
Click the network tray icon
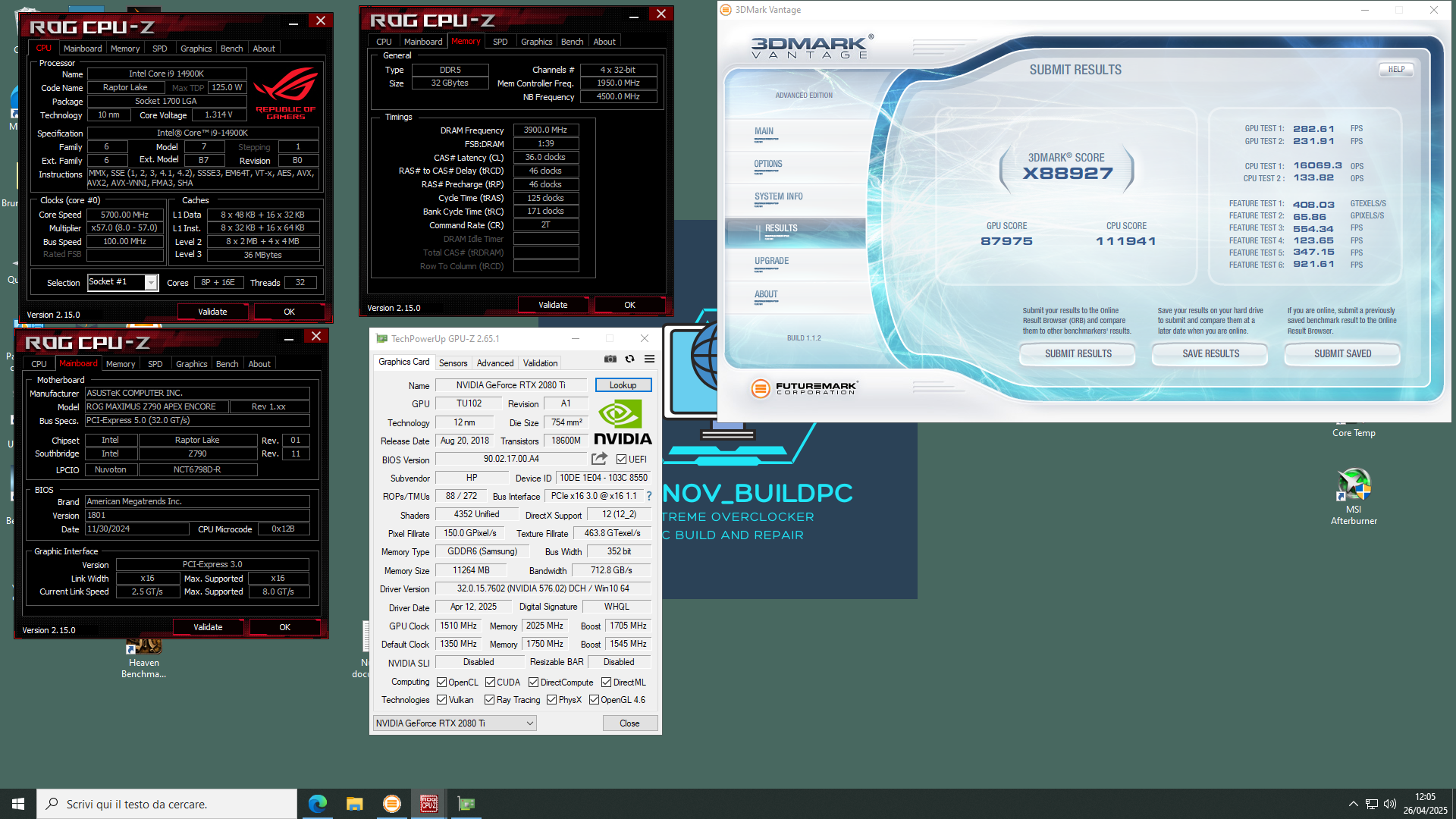tap(1372, 804)
